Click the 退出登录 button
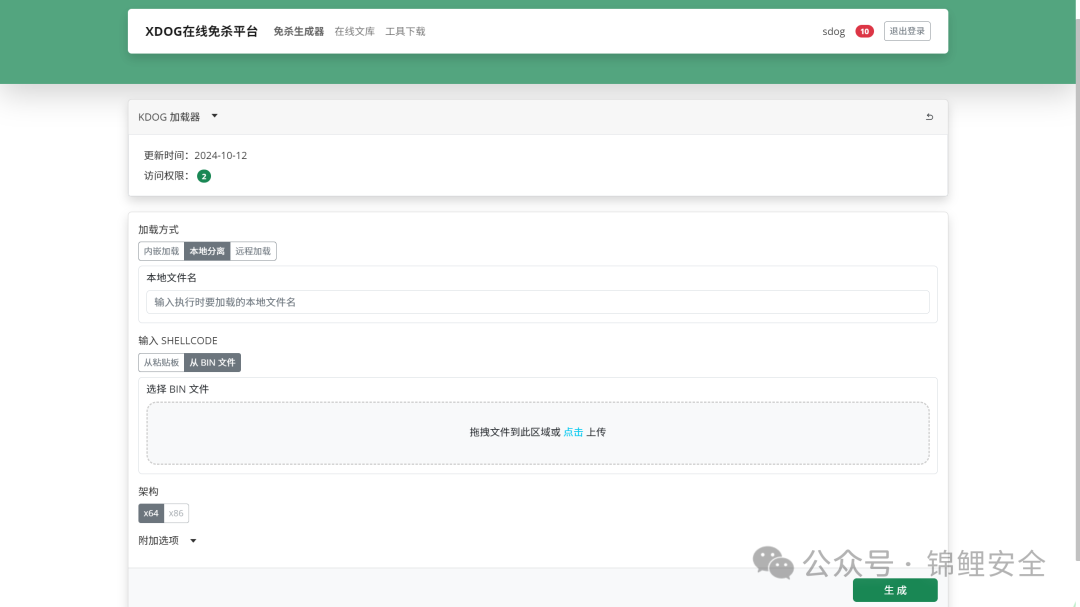This screenshot has height=607, width=1080. point(907,31)
